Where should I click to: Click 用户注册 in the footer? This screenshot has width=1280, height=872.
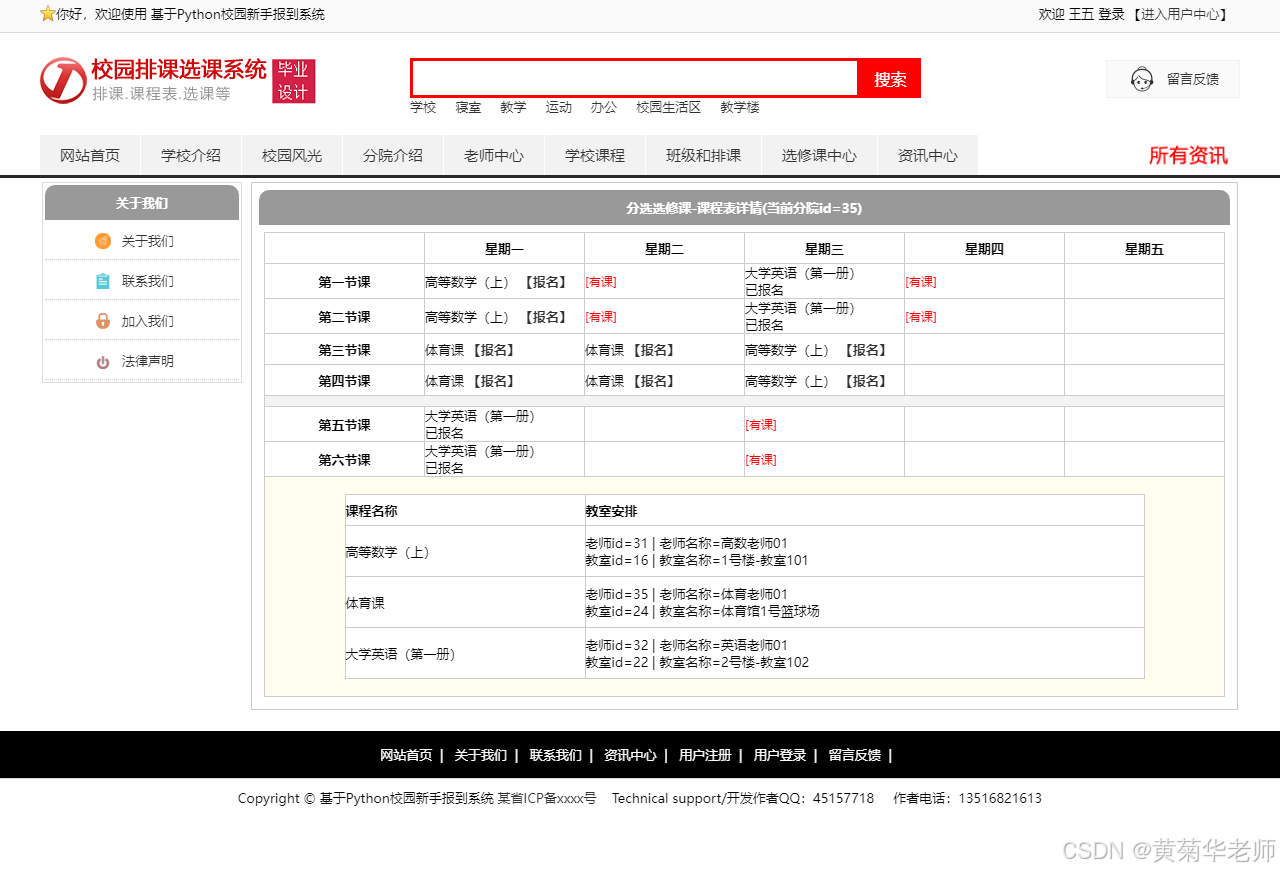[705, 755]
